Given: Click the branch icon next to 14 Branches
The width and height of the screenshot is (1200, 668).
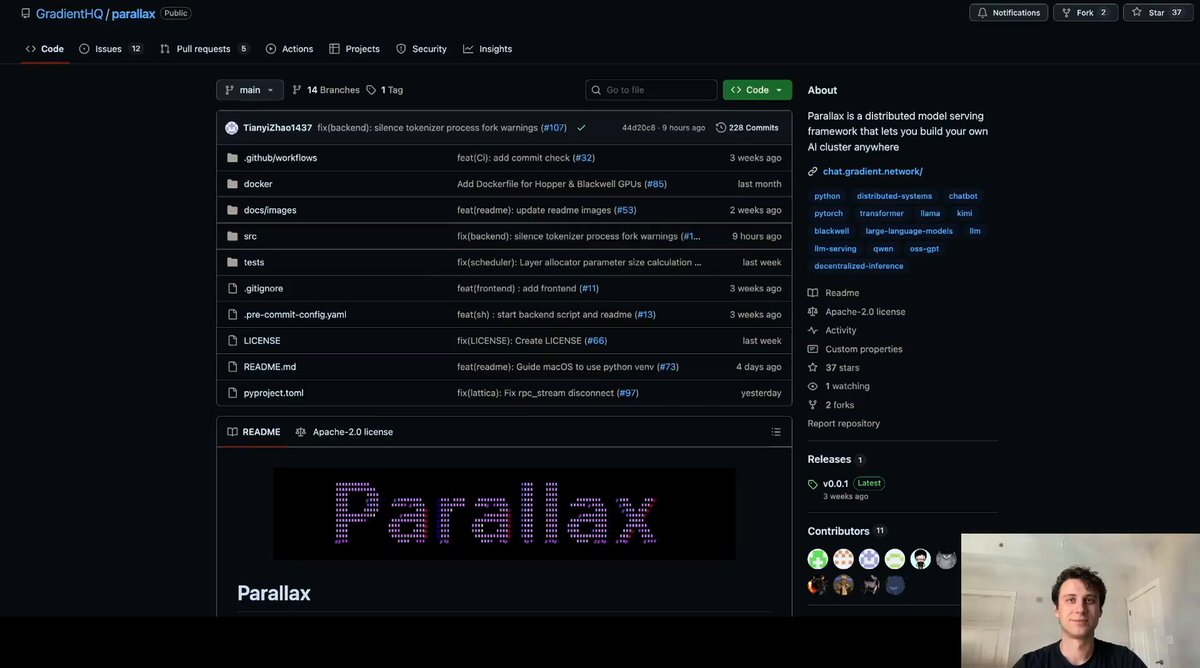Looking at the screenshot, I should pyautogui.click(x=297, y=89).
